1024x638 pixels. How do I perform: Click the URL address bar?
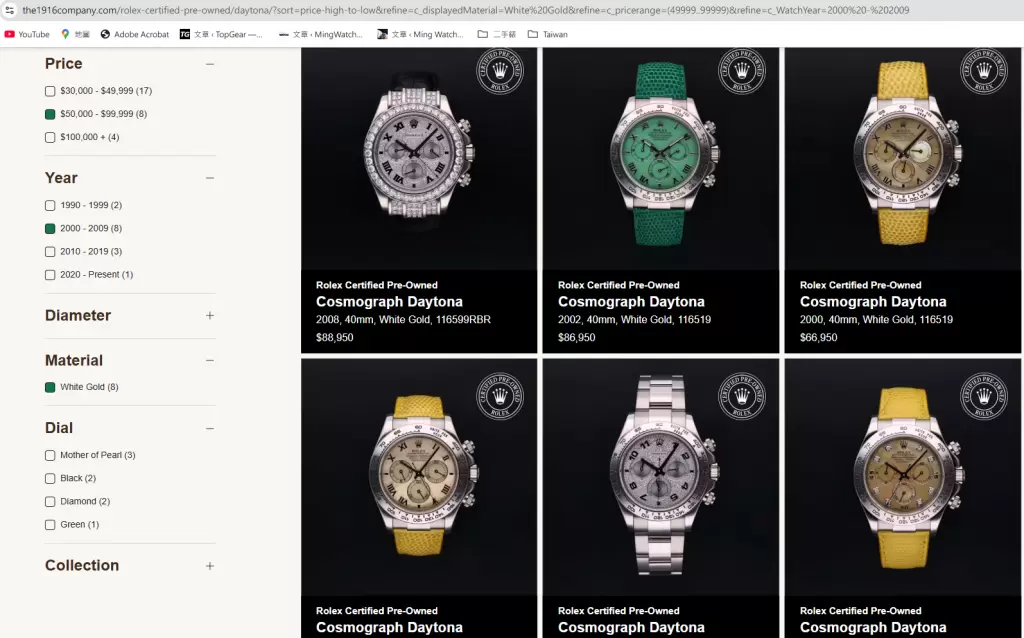coord(500,10)
